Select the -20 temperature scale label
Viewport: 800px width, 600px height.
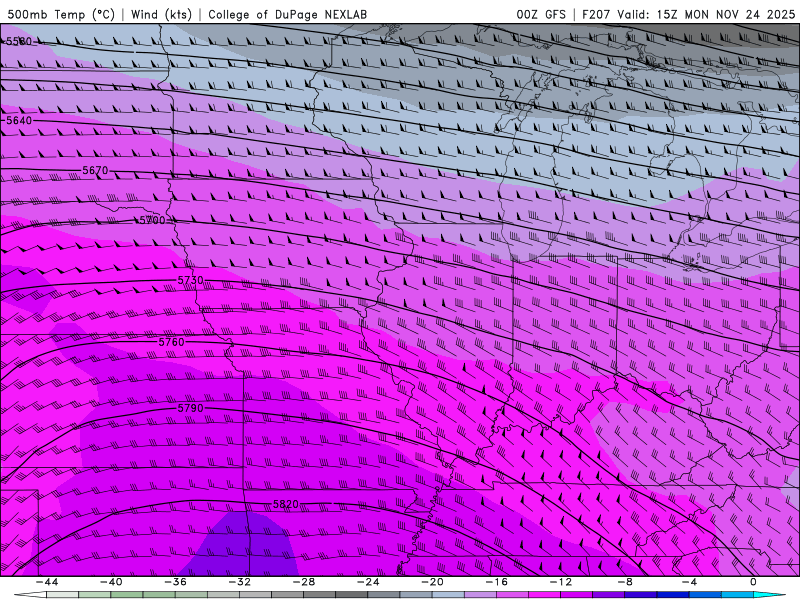tap(433, 582)
